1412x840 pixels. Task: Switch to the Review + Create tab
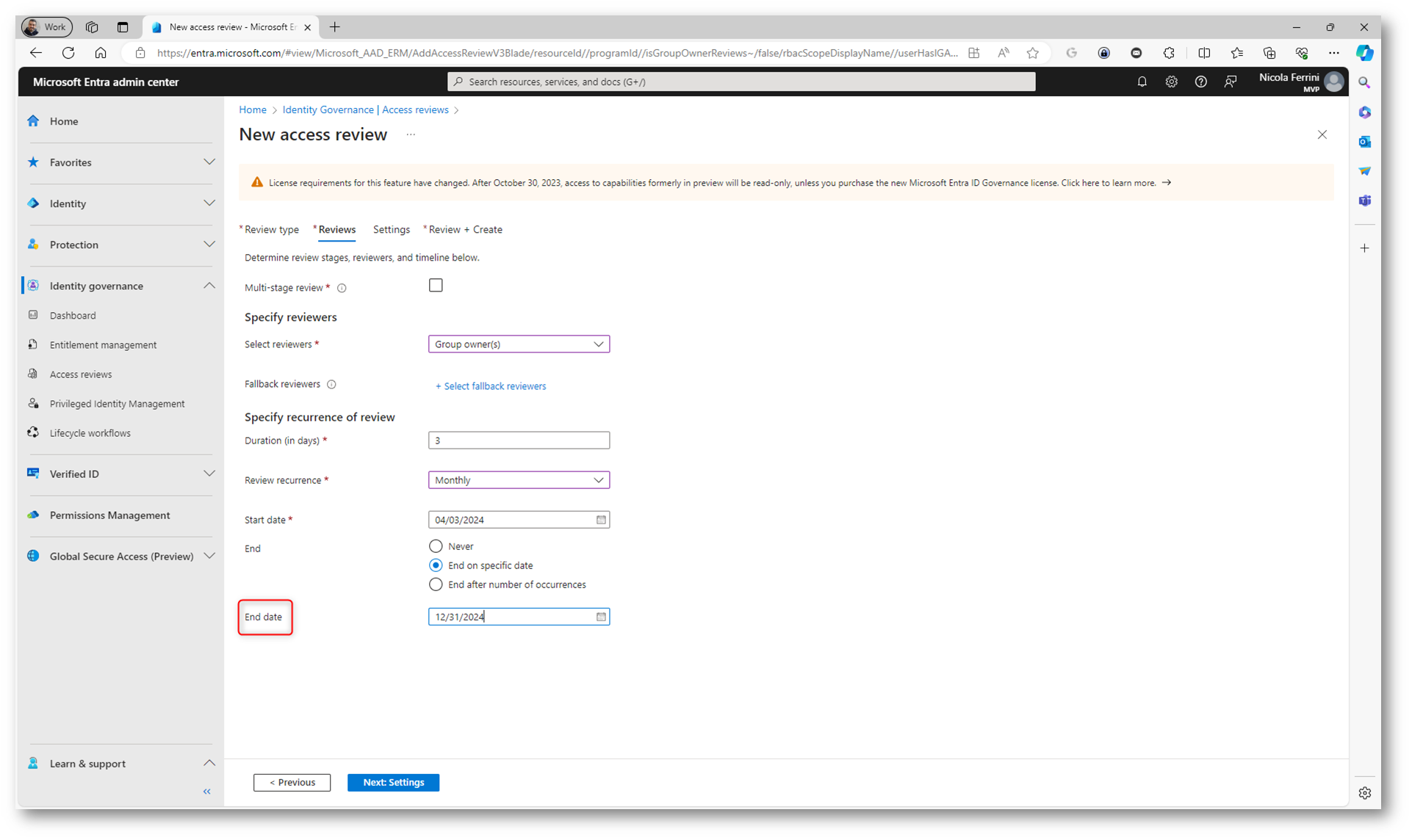coord(465,229)
